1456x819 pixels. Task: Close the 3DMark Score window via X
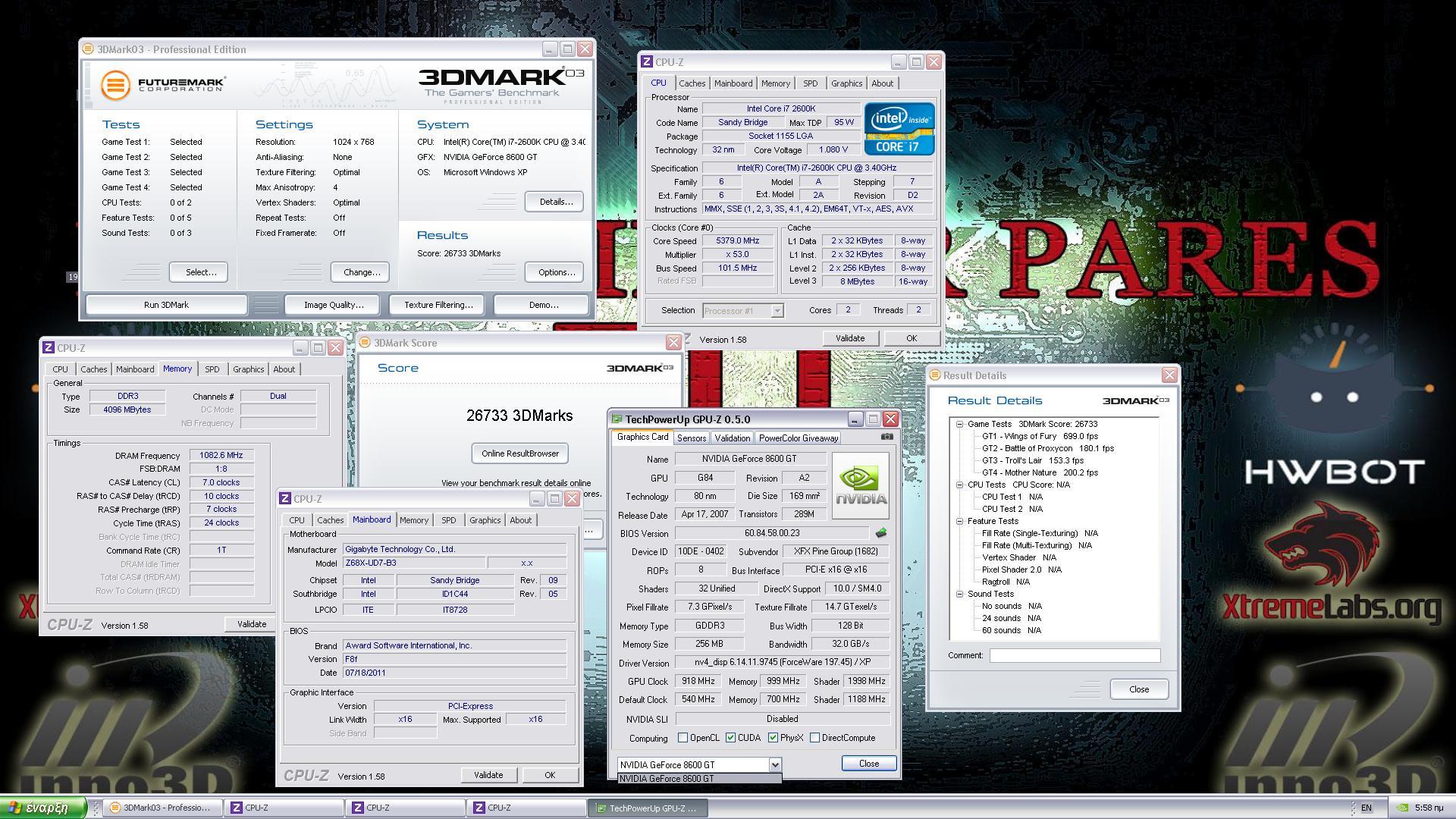(673, 343)
